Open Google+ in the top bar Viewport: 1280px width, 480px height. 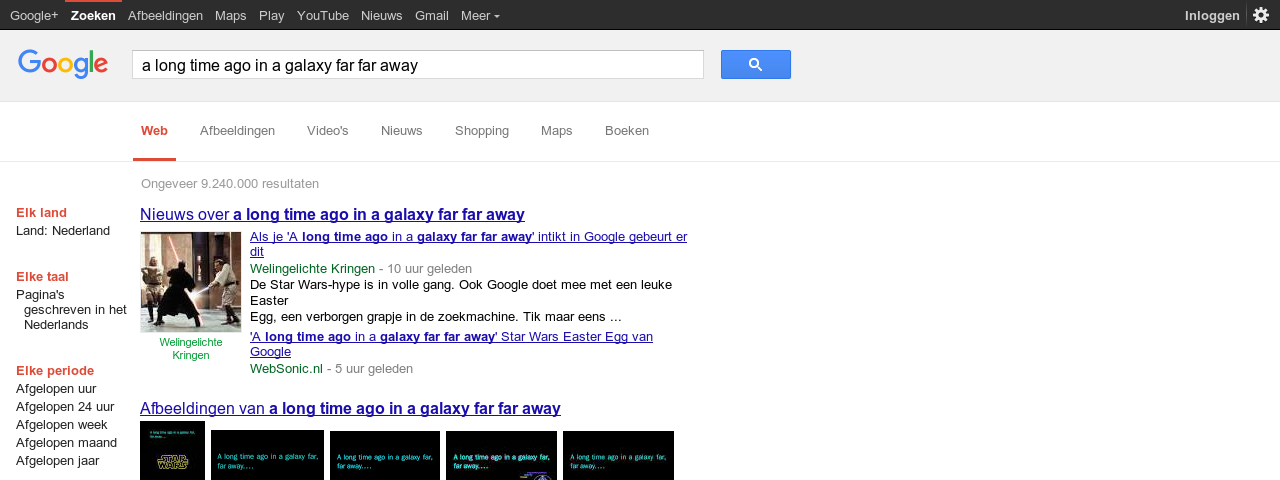(x=34, y=15)
